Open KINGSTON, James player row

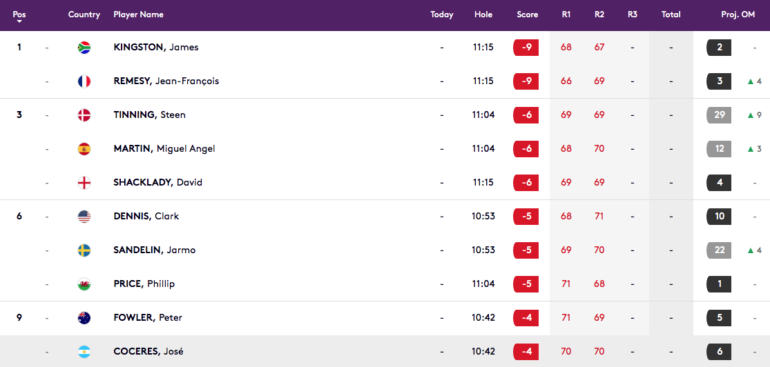point(385,48)
